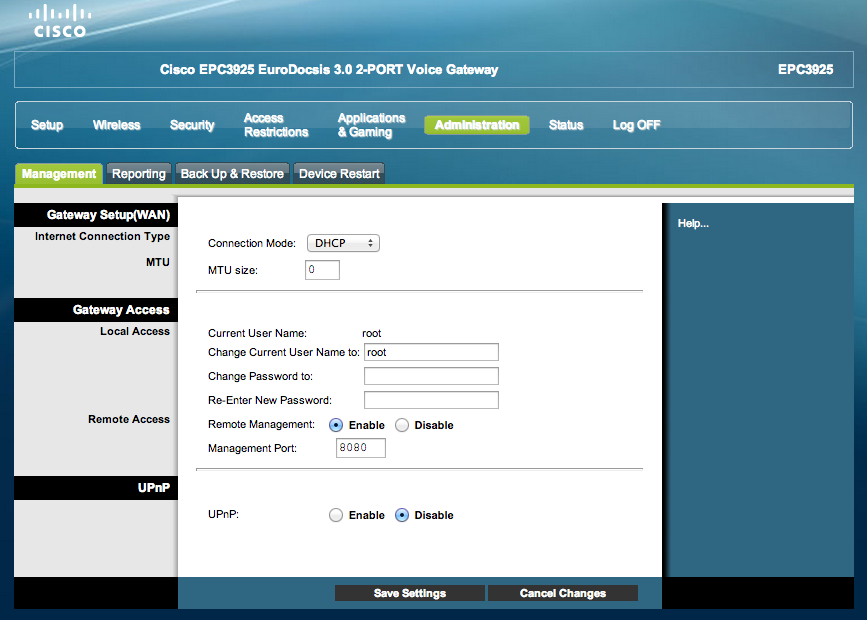The height and width of the screenshot is (620, 867).
Task: Click Change Current User Name field
Action: tap(431, 352)
